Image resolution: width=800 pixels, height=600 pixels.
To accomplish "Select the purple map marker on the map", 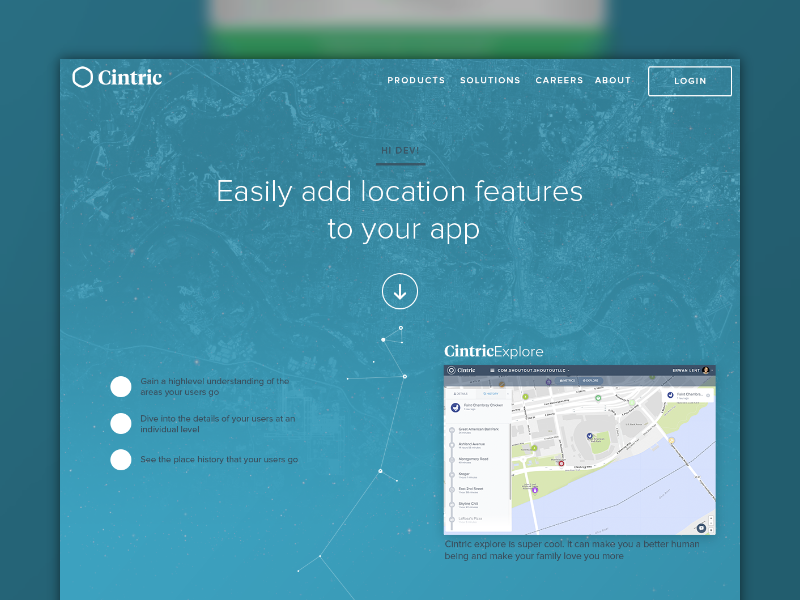I will coord(534,489).
